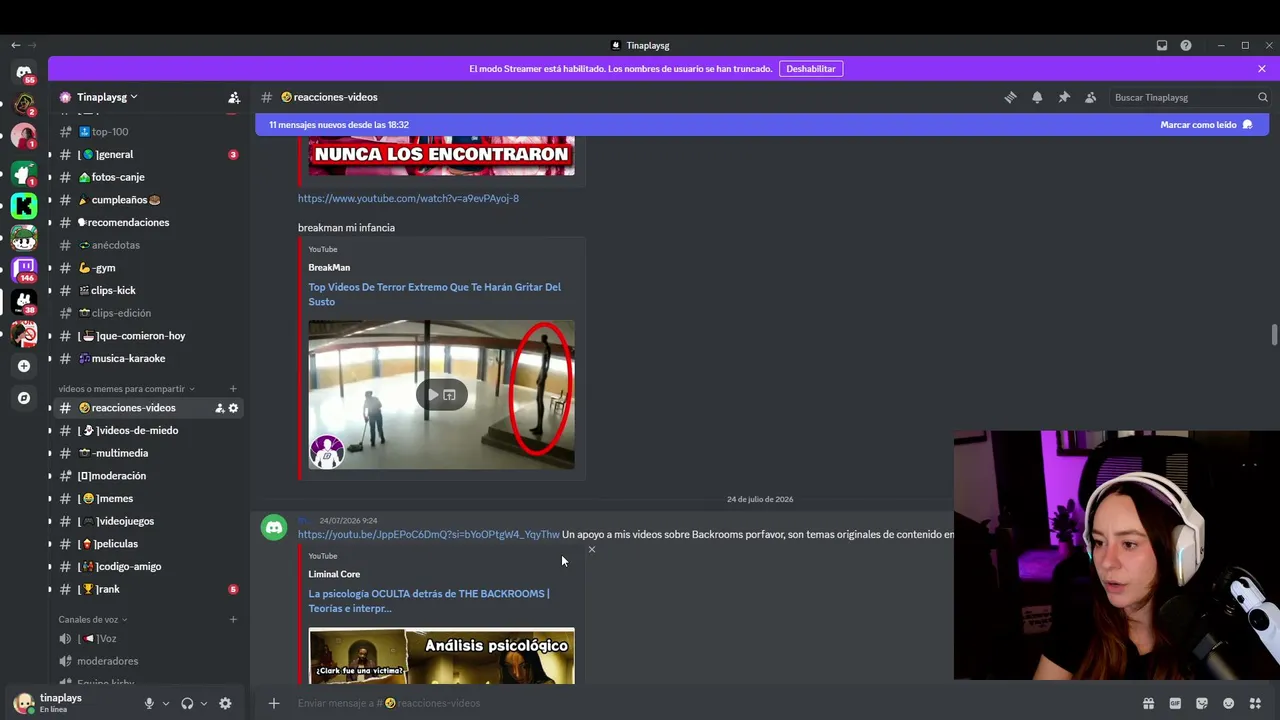
Task: Create invite for reacciones-videos channel
Action: (219, 408)
